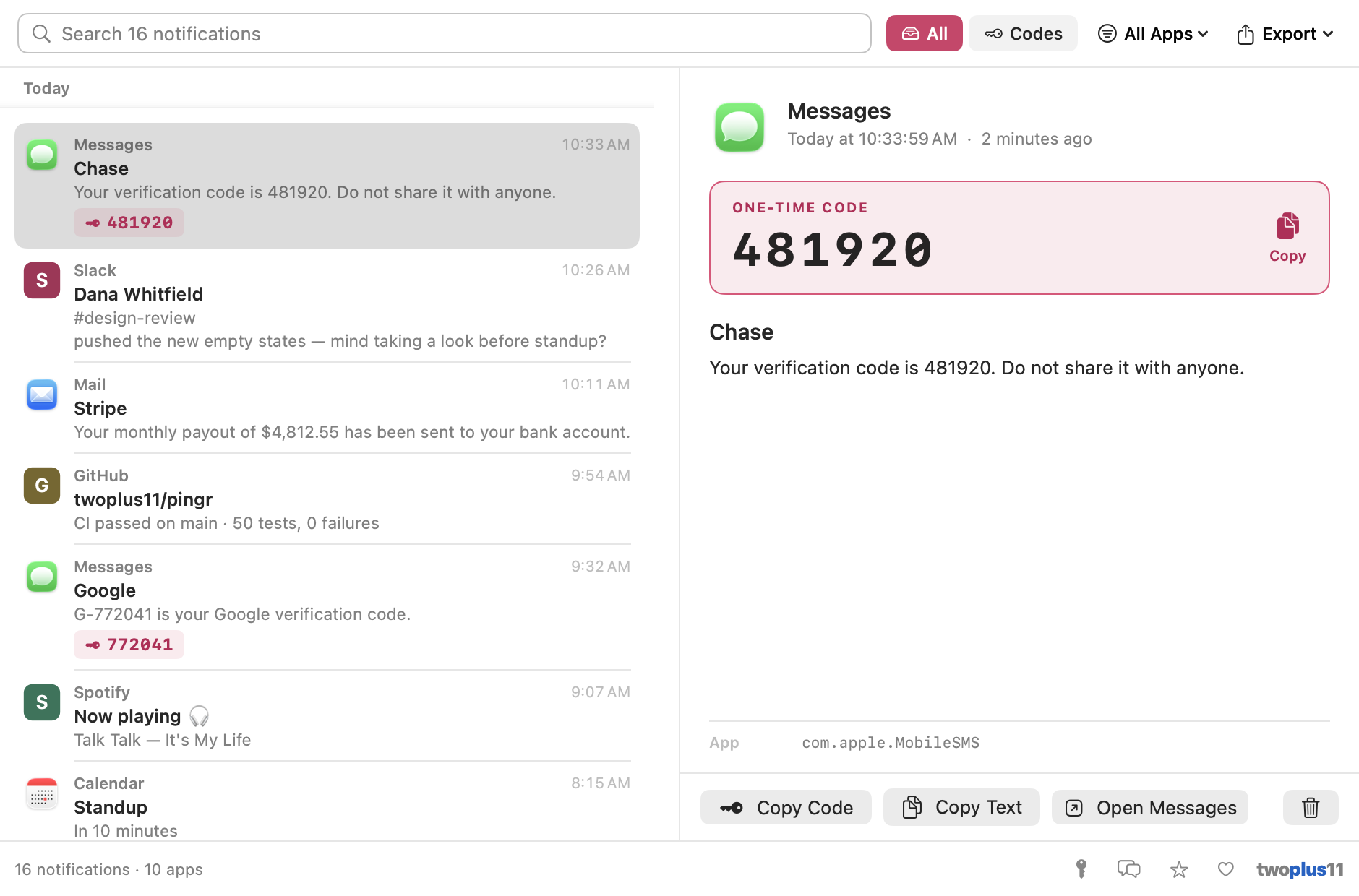Click the 772041 code chip
Screen dimensions: 1359x896
pyautogui.click(x=129, y=645)
